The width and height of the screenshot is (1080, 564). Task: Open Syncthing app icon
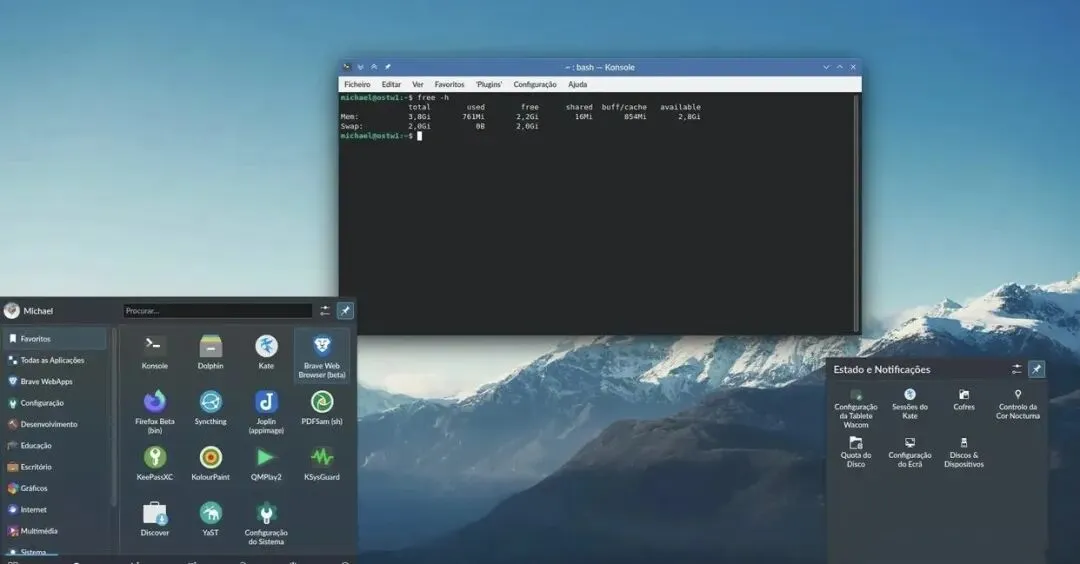click(x=210, y=408)
